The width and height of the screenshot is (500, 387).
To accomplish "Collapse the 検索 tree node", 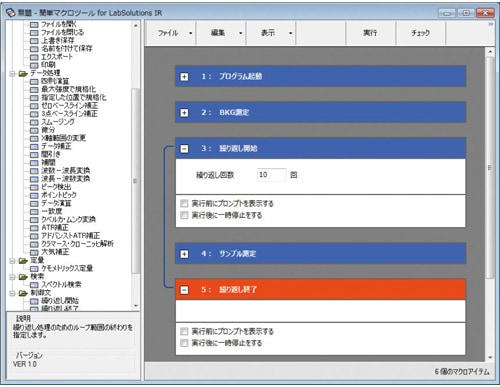I will click(x=12, y=277).
